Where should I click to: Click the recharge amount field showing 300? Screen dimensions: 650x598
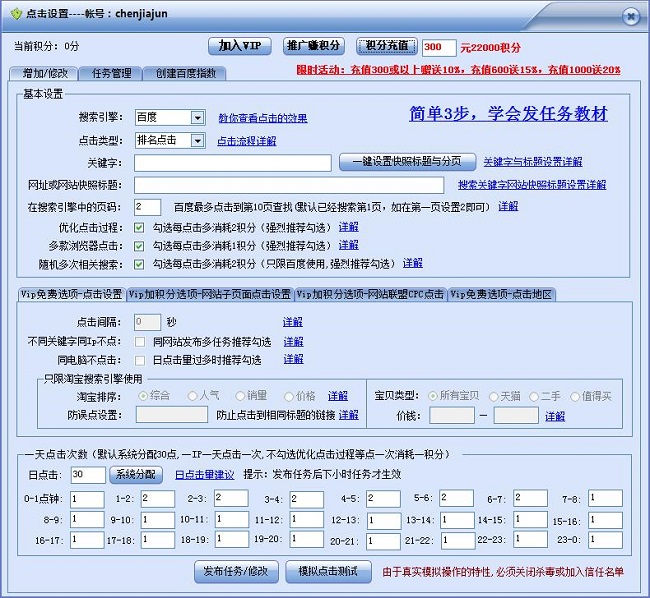click(x=439, y=48)
